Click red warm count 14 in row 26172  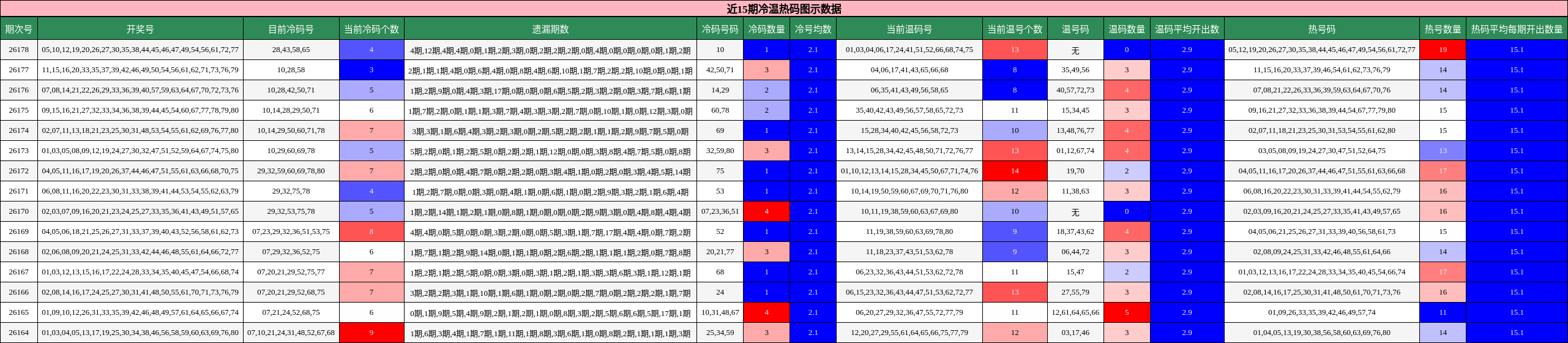1015,171
